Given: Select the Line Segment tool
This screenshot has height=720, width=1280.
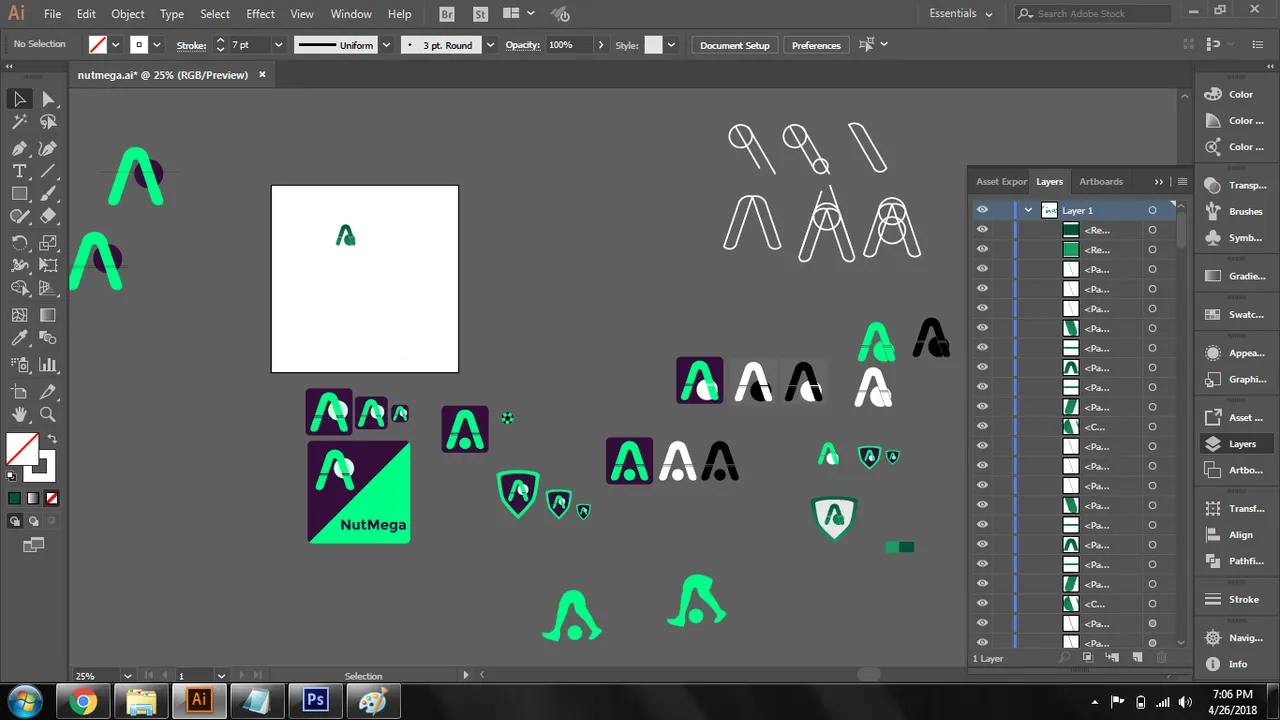Looking at the screenshot, I should (x=48, y=171).
